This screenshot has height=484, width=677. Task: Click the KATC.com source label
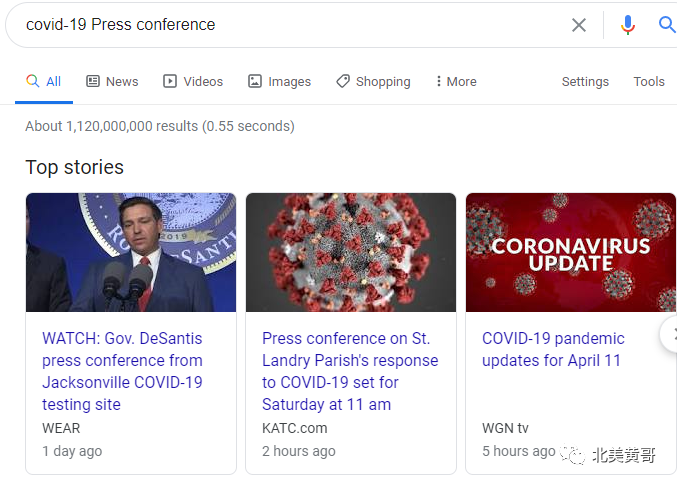coord(294,428)
